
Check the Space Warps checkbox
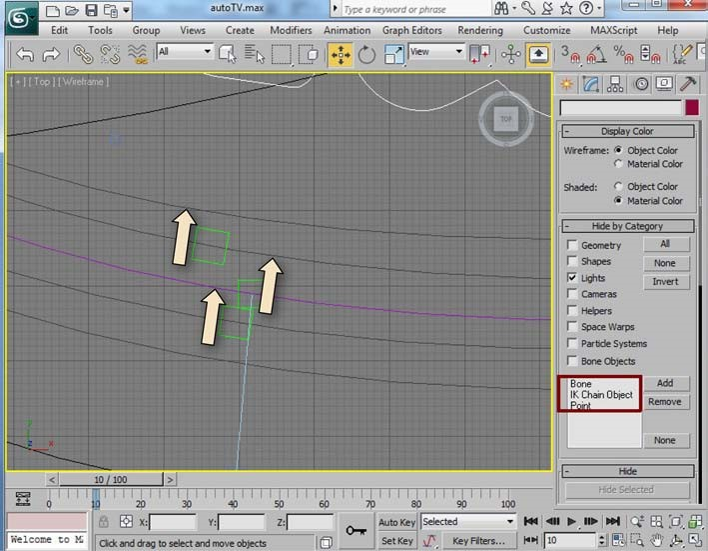pyautogui.click(x=572, y=327)
